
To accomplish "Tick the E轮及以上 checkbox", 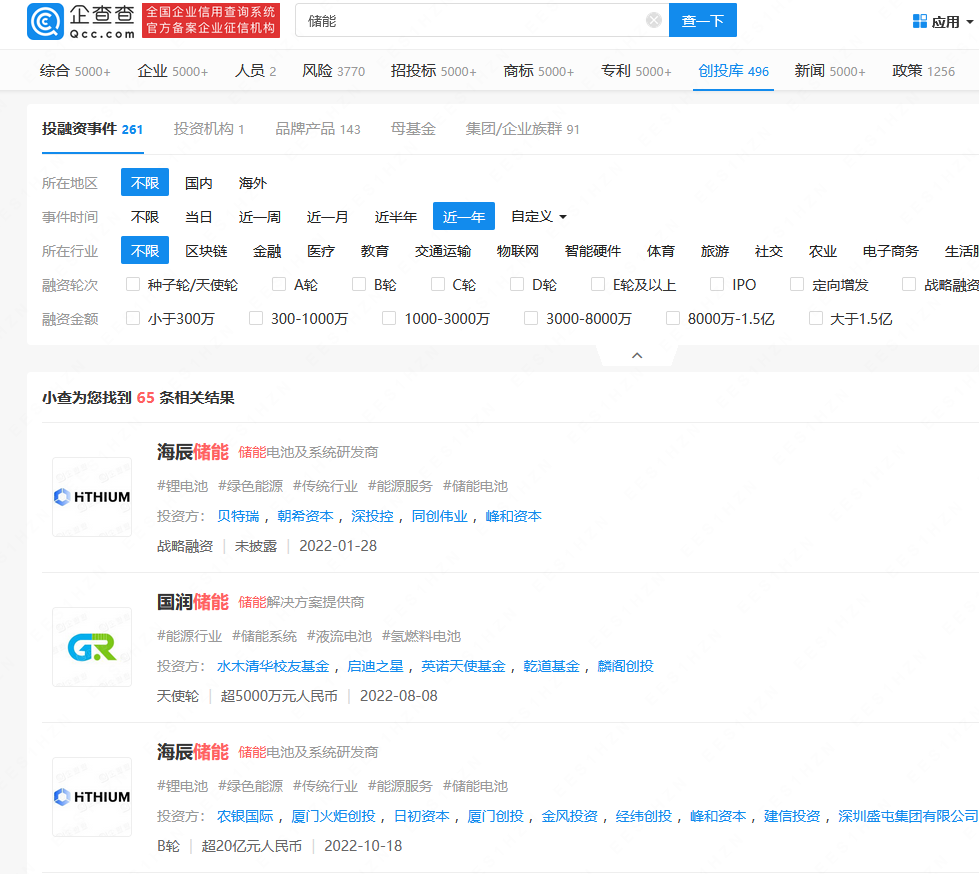I will [x=598, y=285].
